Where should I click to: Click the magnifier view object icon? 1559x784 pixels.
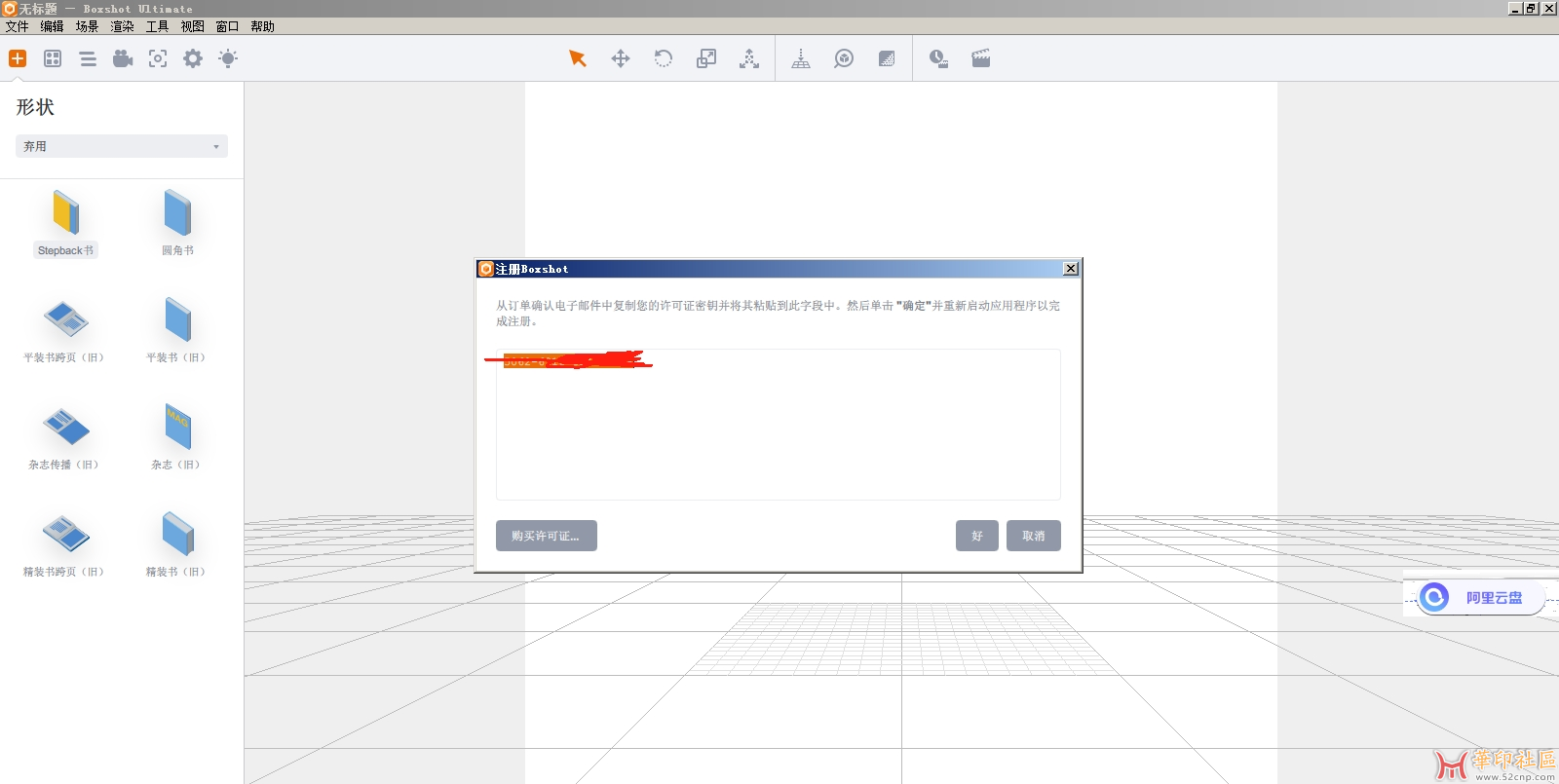pos(844,58)
